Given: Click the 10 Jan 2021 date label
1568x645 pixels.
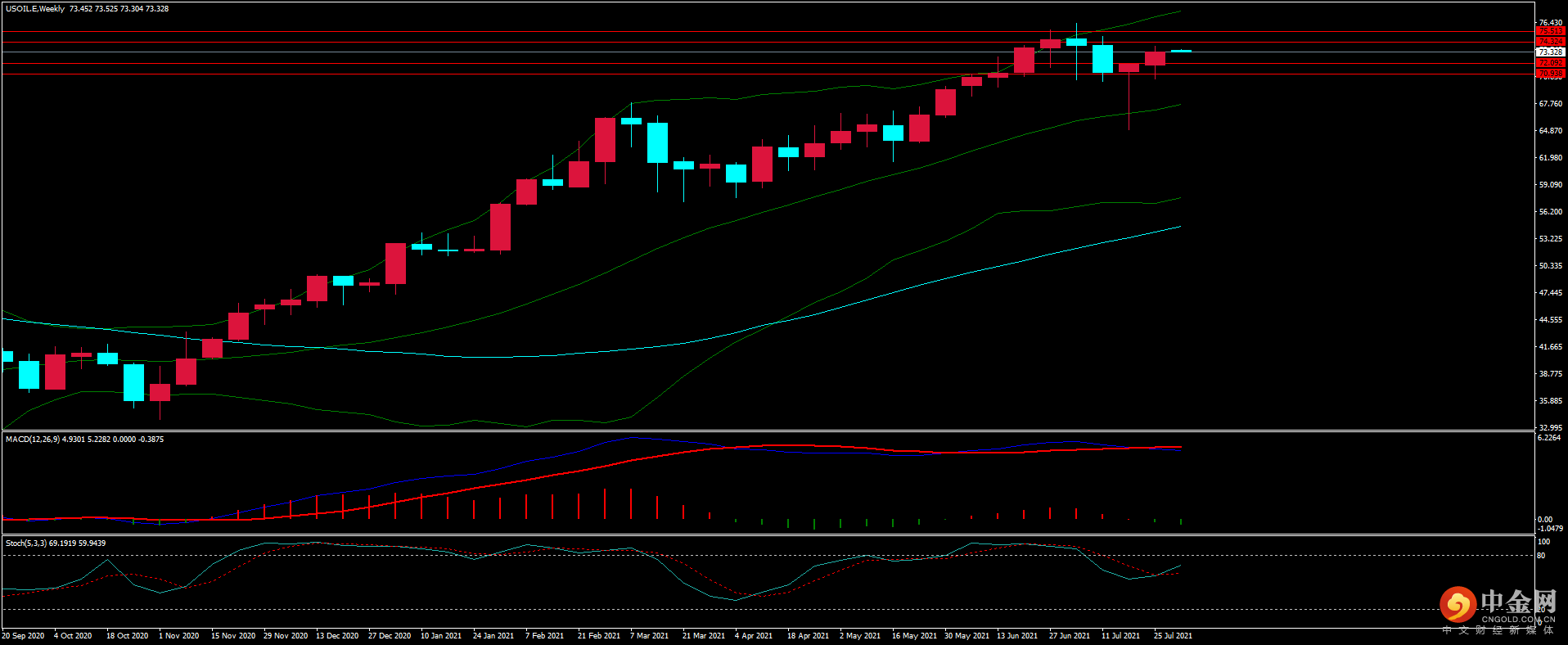Looking at the screenshot, I should [x=441, y=636].
